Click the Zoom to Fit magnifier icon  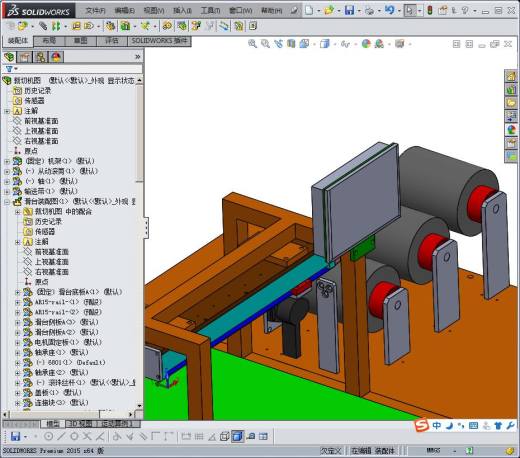coord(252,44)
